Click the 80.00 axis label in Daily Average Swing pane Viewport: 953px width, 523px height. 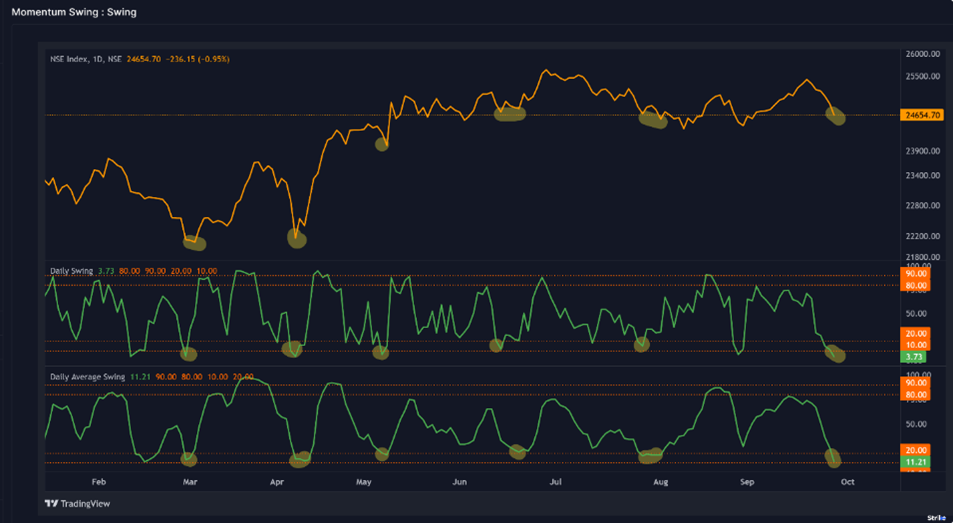[916, 395]
